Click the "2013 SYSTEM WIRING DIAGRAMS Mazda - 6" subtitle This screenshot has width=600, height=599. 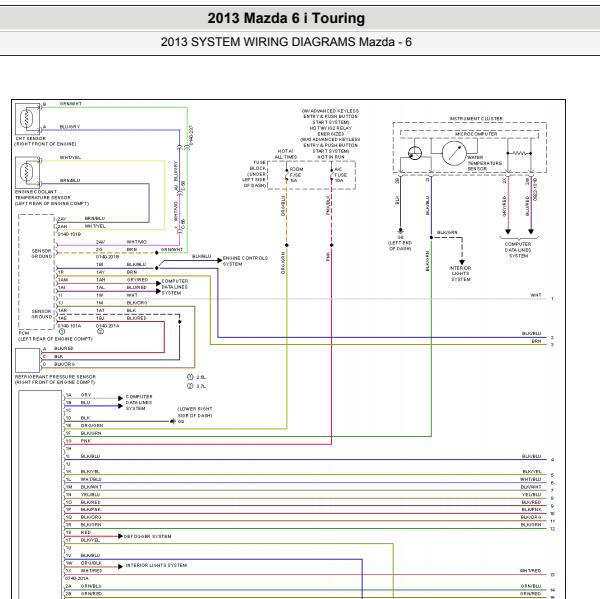[x=286, y=42]
